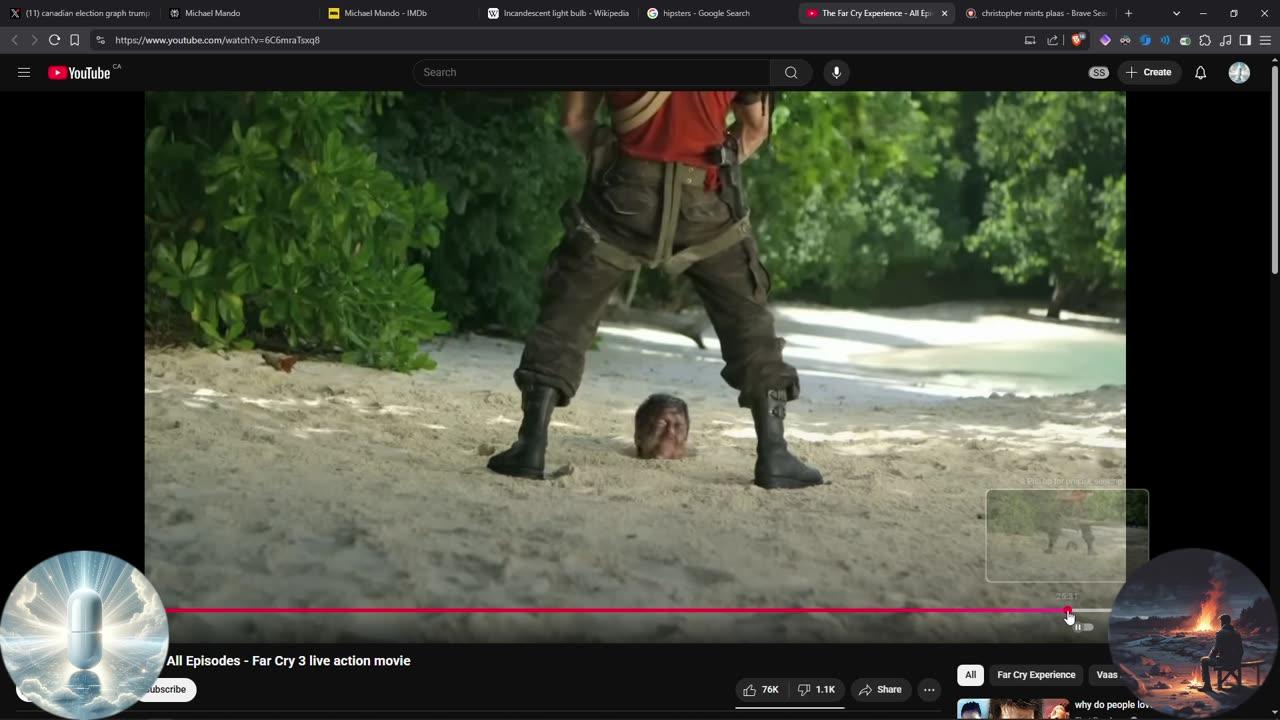This screenshot has height=720, width=1280.
Task: Toggle the autoplay switch in player
Action: click(x=1084, y=627)
